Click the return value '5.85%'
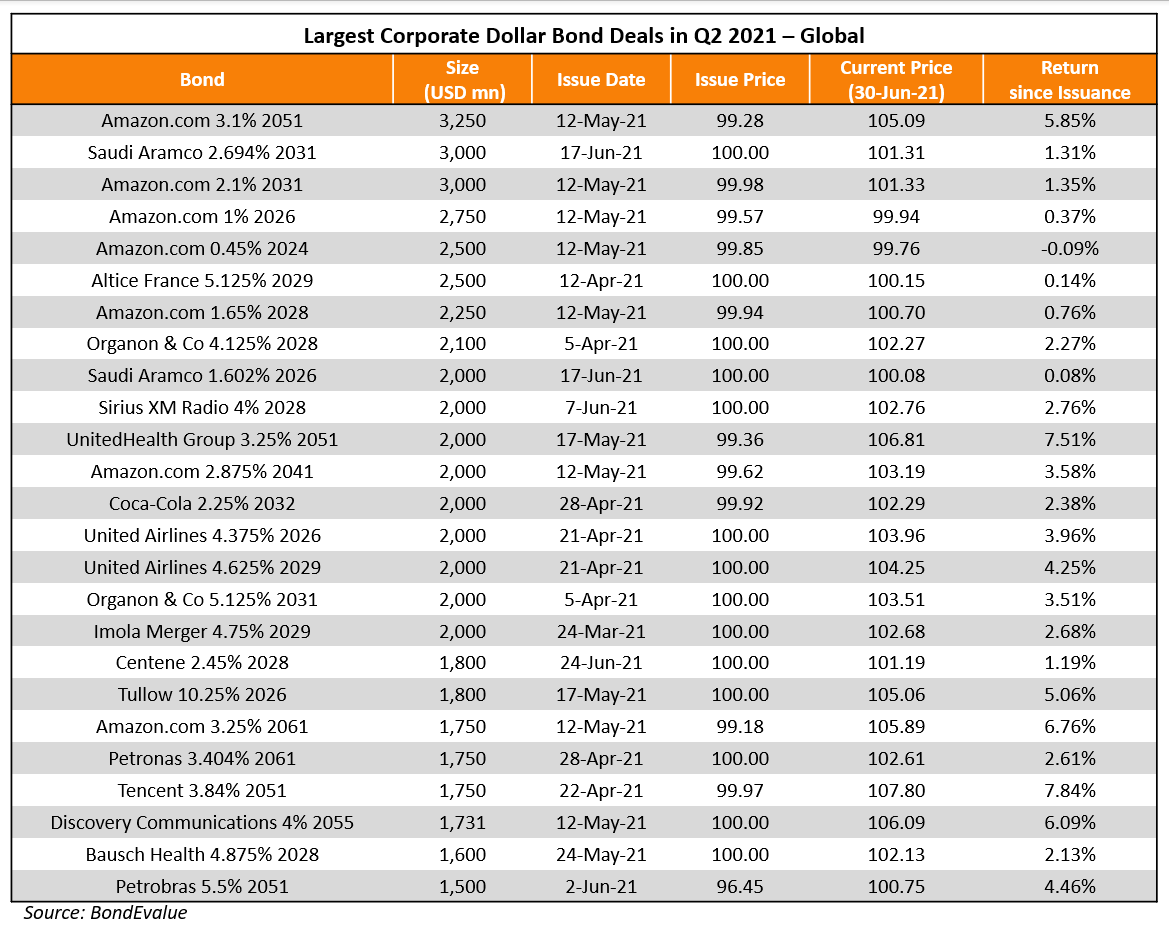 pos(1070,121)
